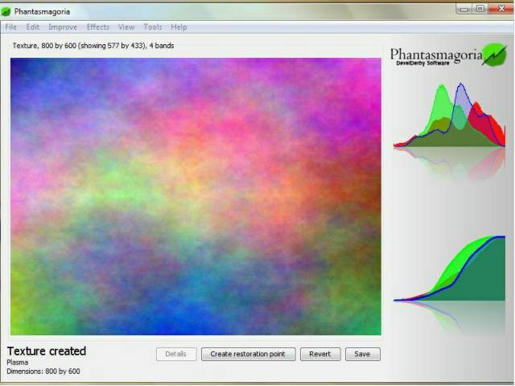Save the plasma texture
515x386 pixels.
tap(363, 354)
